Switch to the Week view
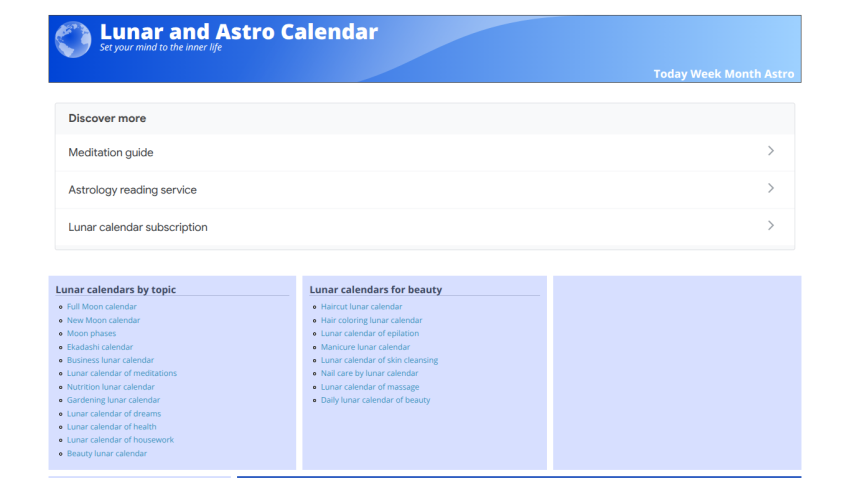The height and width of the screenshot is (478, 850). click(x=705, y=74)
